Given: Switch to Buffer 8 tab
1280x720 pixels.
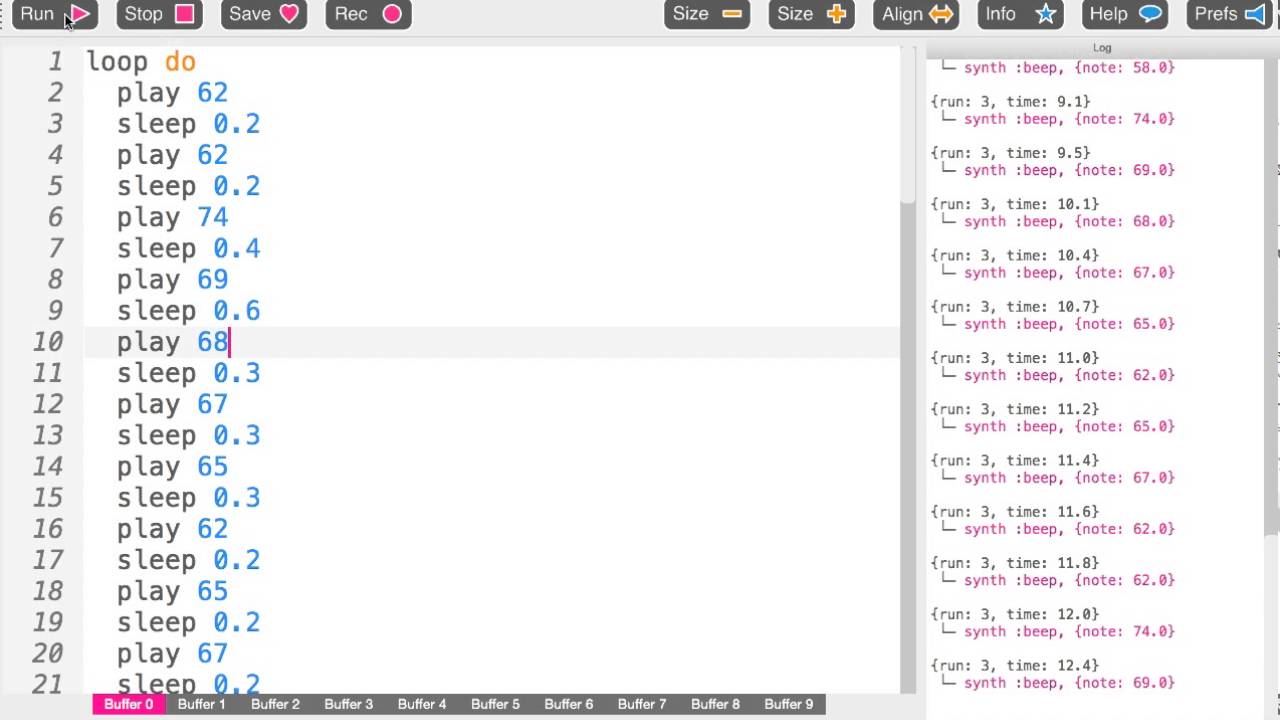Looking at the screenshot, I should (x=715, y=704).
